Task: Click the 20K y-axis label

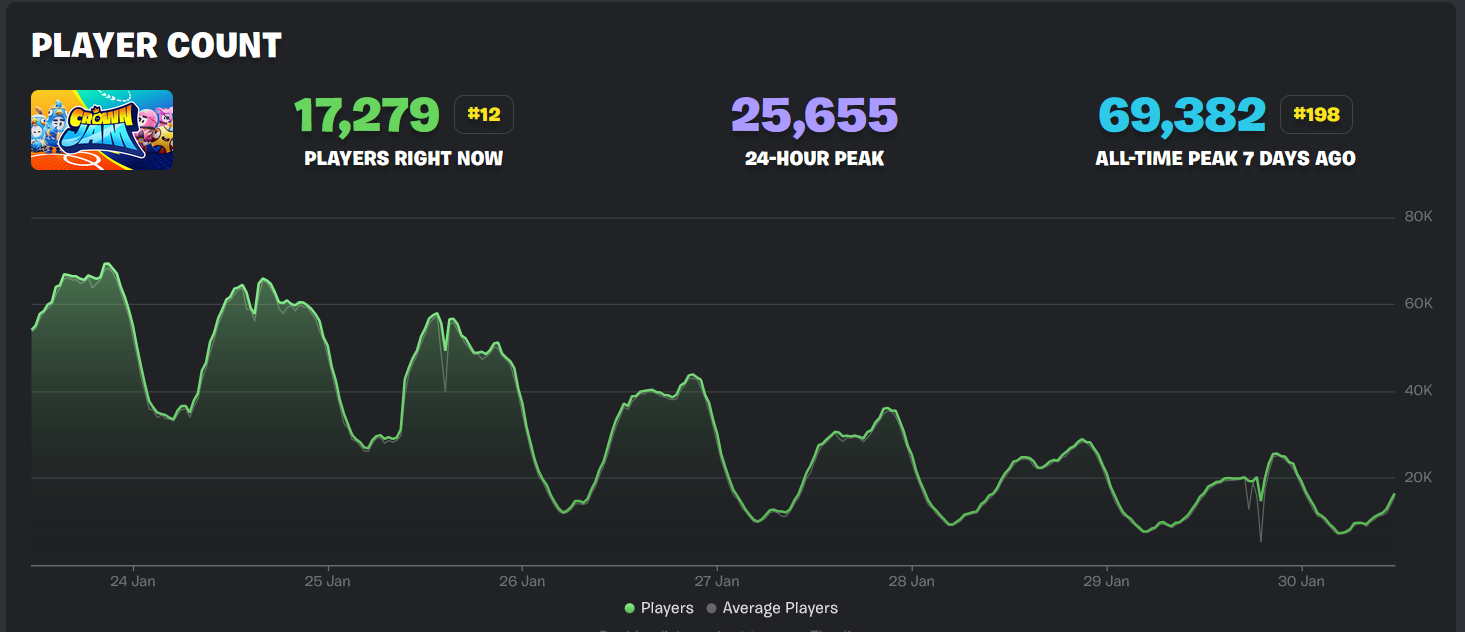Action: click(1418, 478)
